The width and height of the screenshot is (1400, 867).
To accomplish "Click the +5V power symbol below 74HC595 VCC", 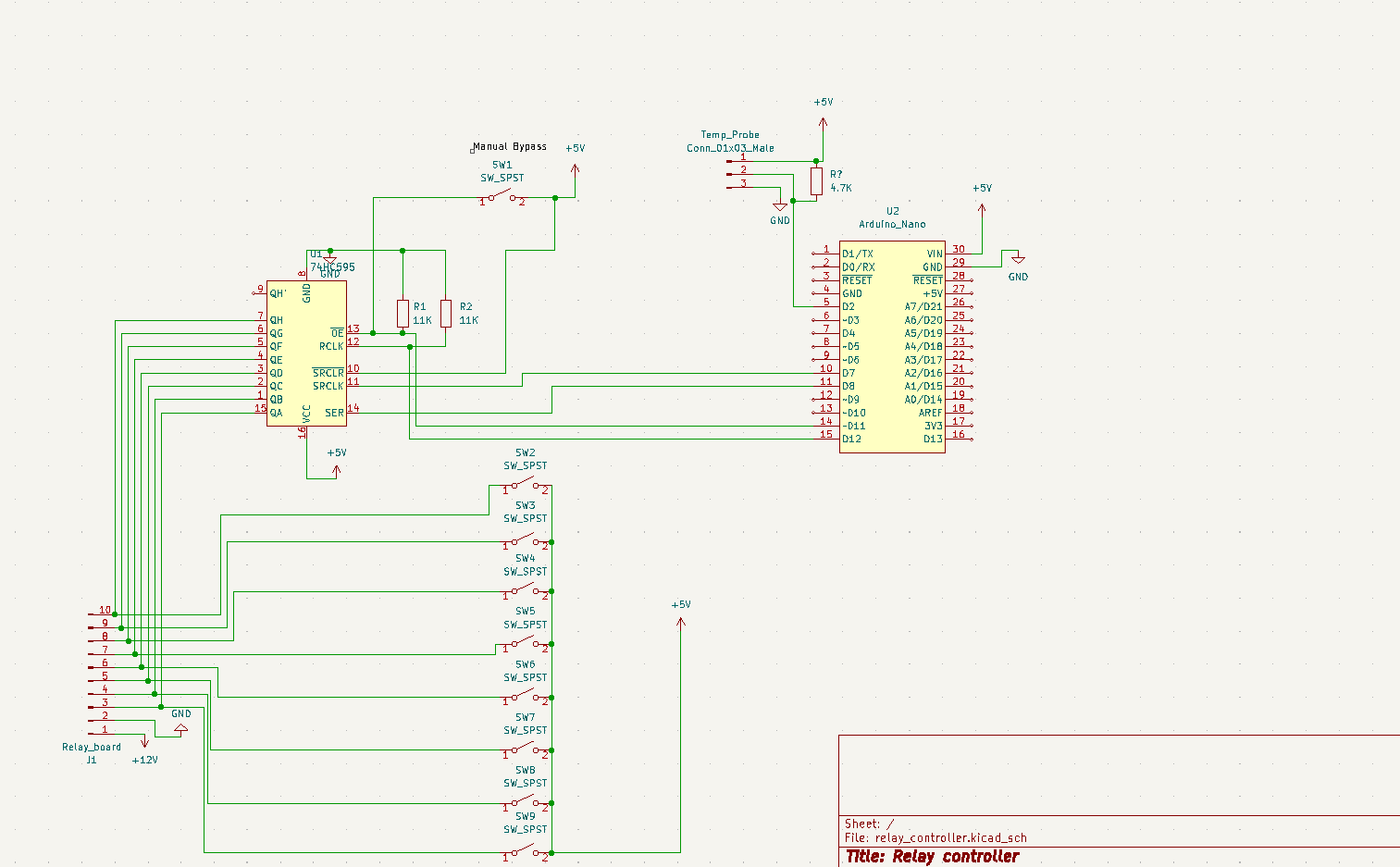I will [336, 470].
